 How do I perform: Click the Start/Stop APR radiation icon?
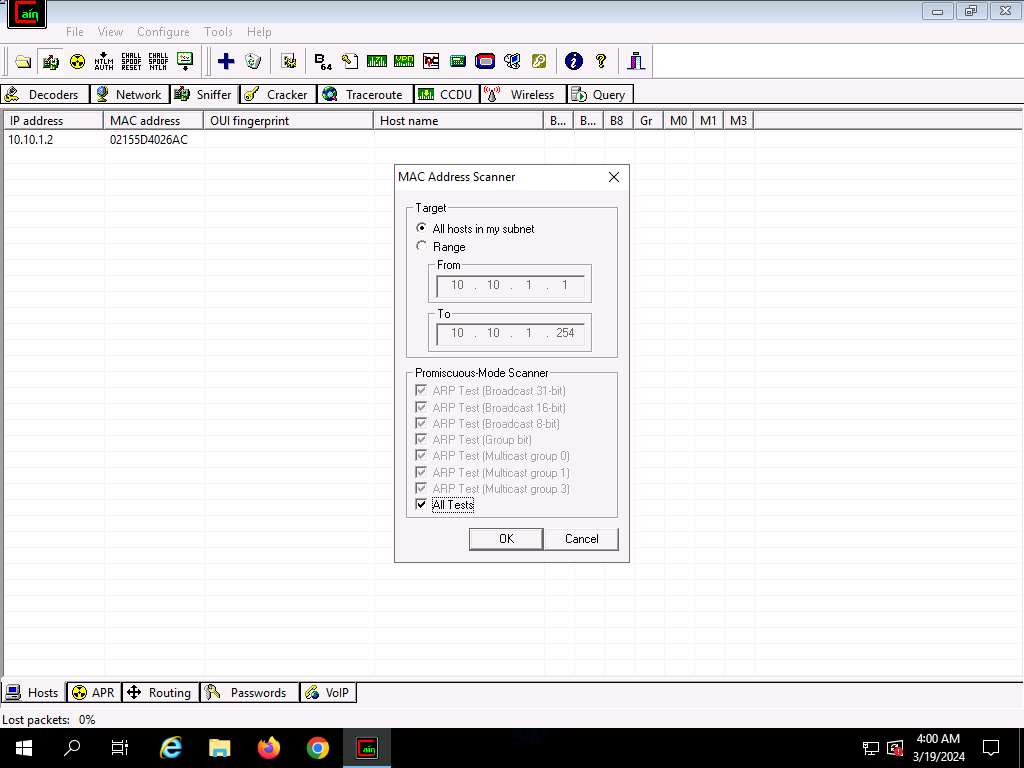77,61
